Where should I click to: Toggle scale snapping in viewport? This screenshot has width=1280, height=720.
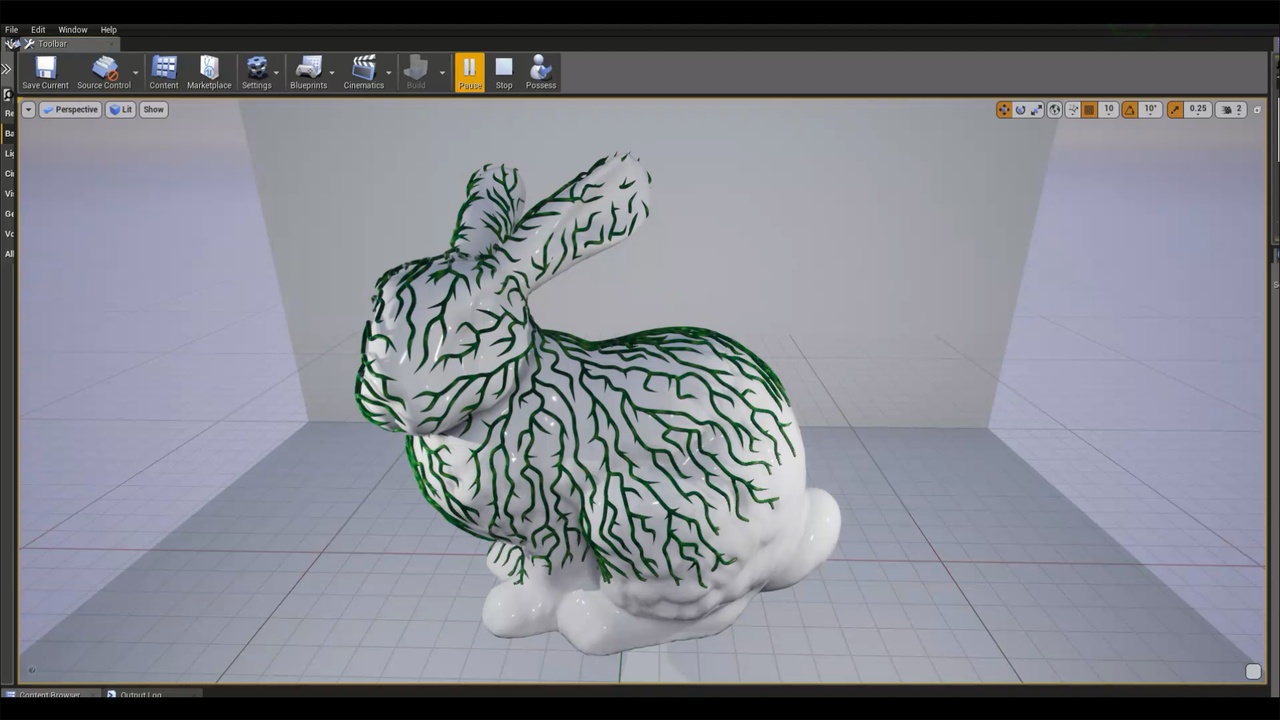coord(1175,110)
